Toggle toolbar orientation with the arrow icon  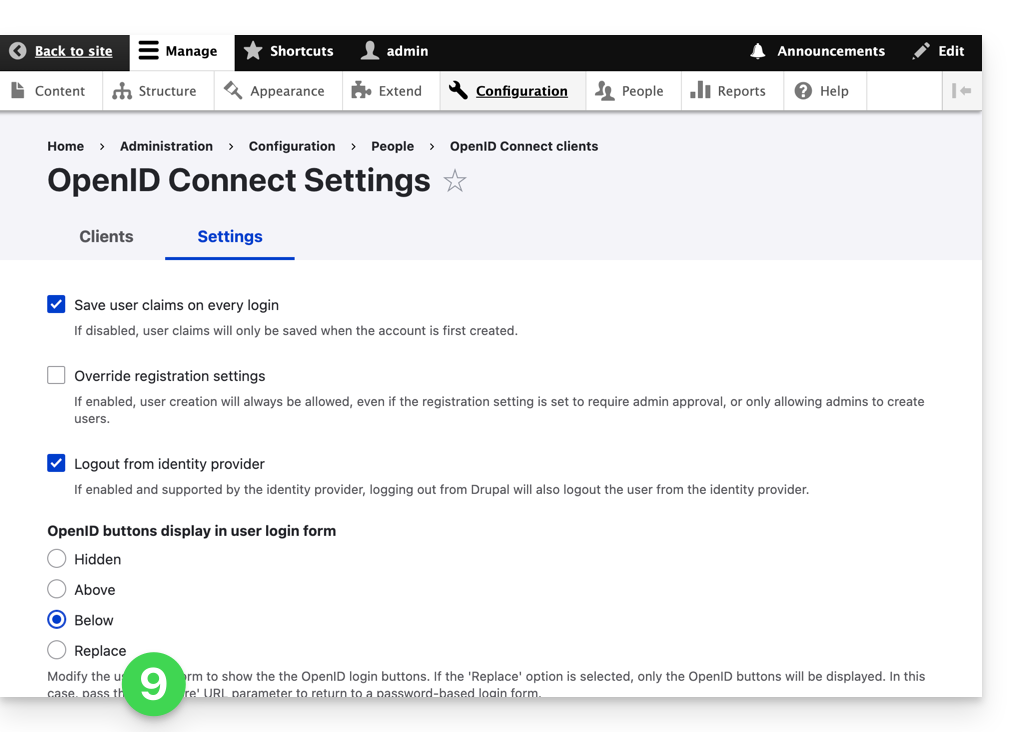click(961, 91)
